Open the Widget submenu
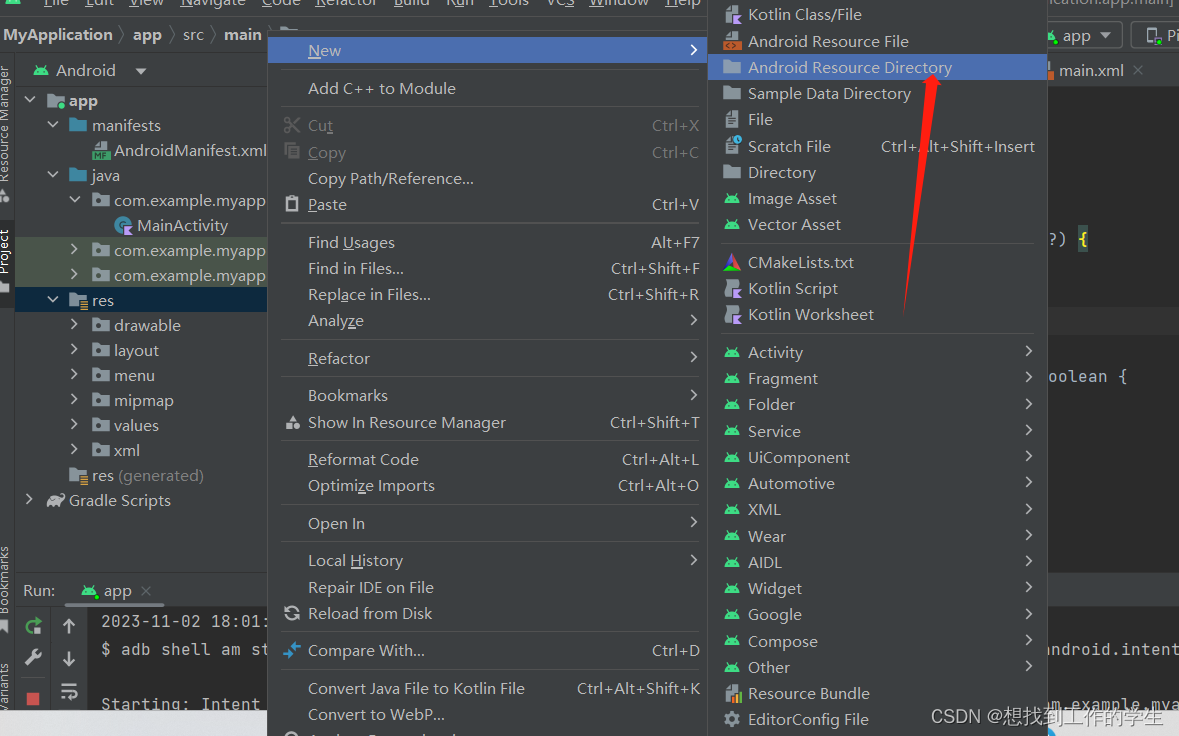This screenshot has height=736, width=1179. coord(877,589)
